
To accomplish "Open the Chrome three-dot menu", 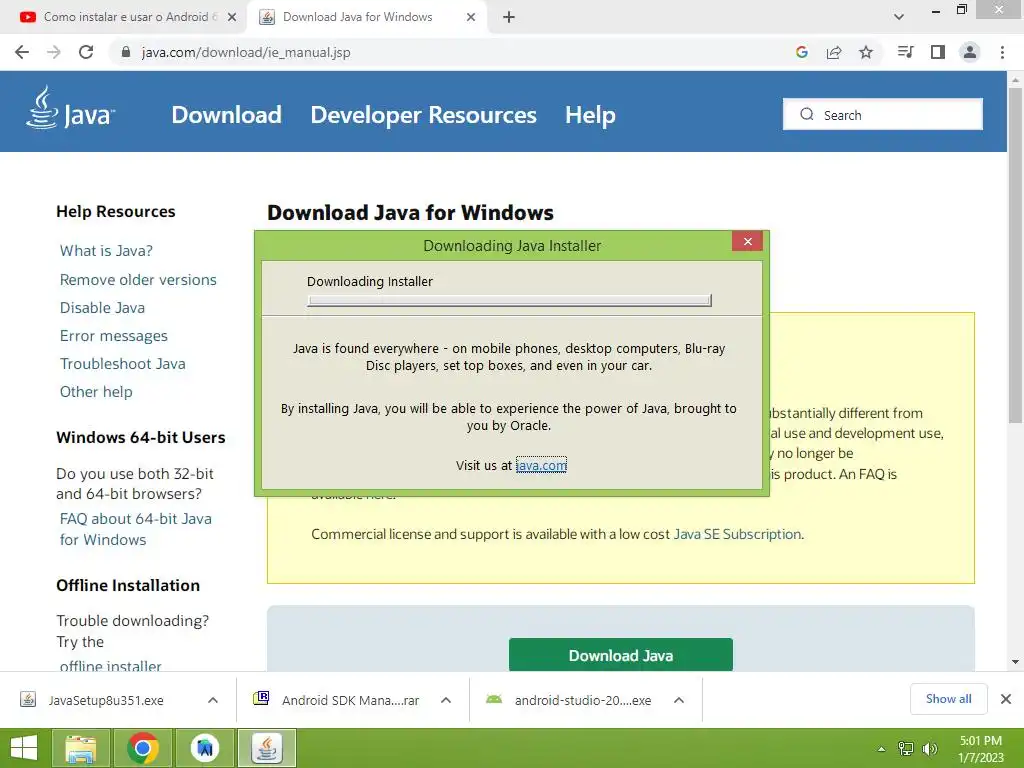I will (x=1002, y=52).
